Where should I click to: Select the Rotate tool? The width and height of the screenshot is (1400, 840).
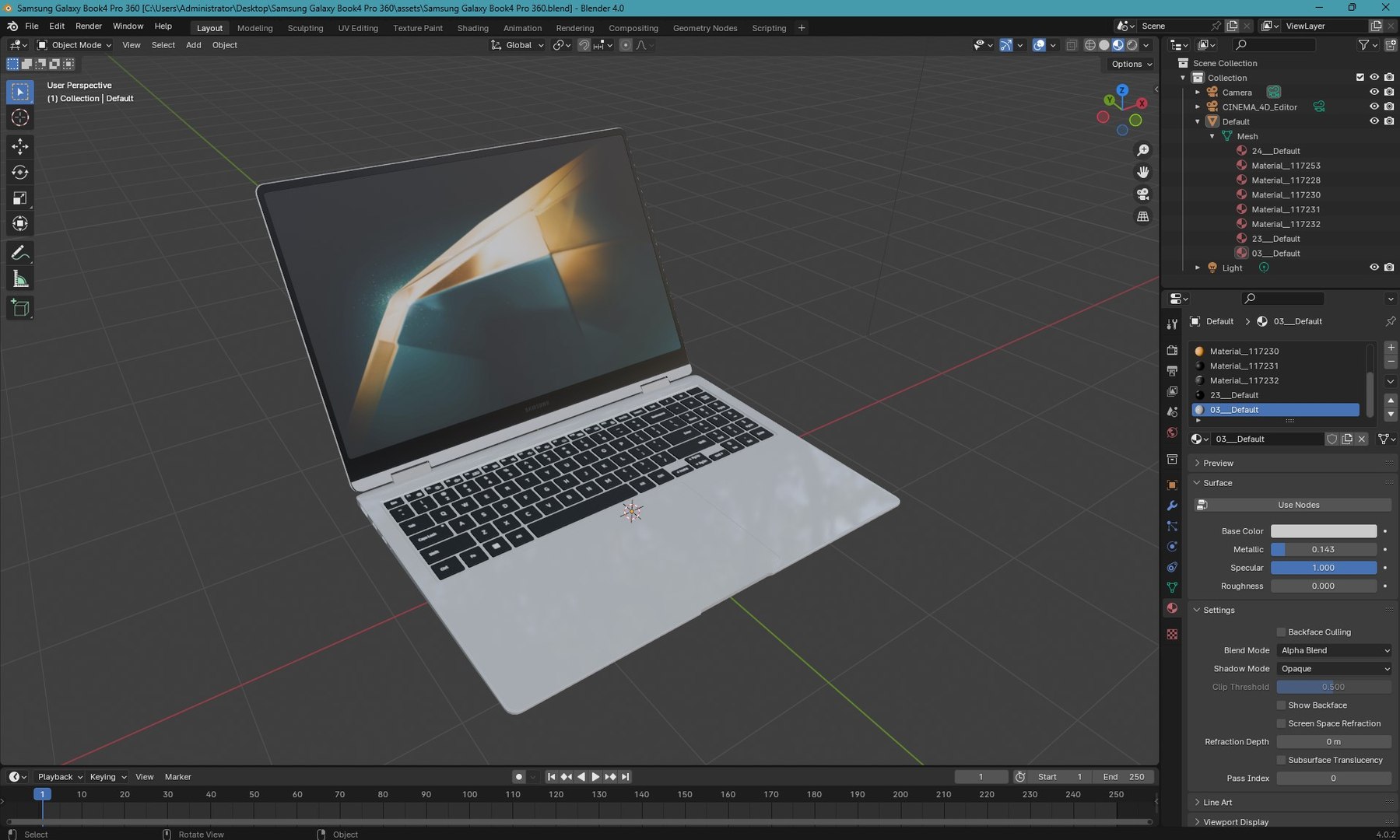(20, 172)
